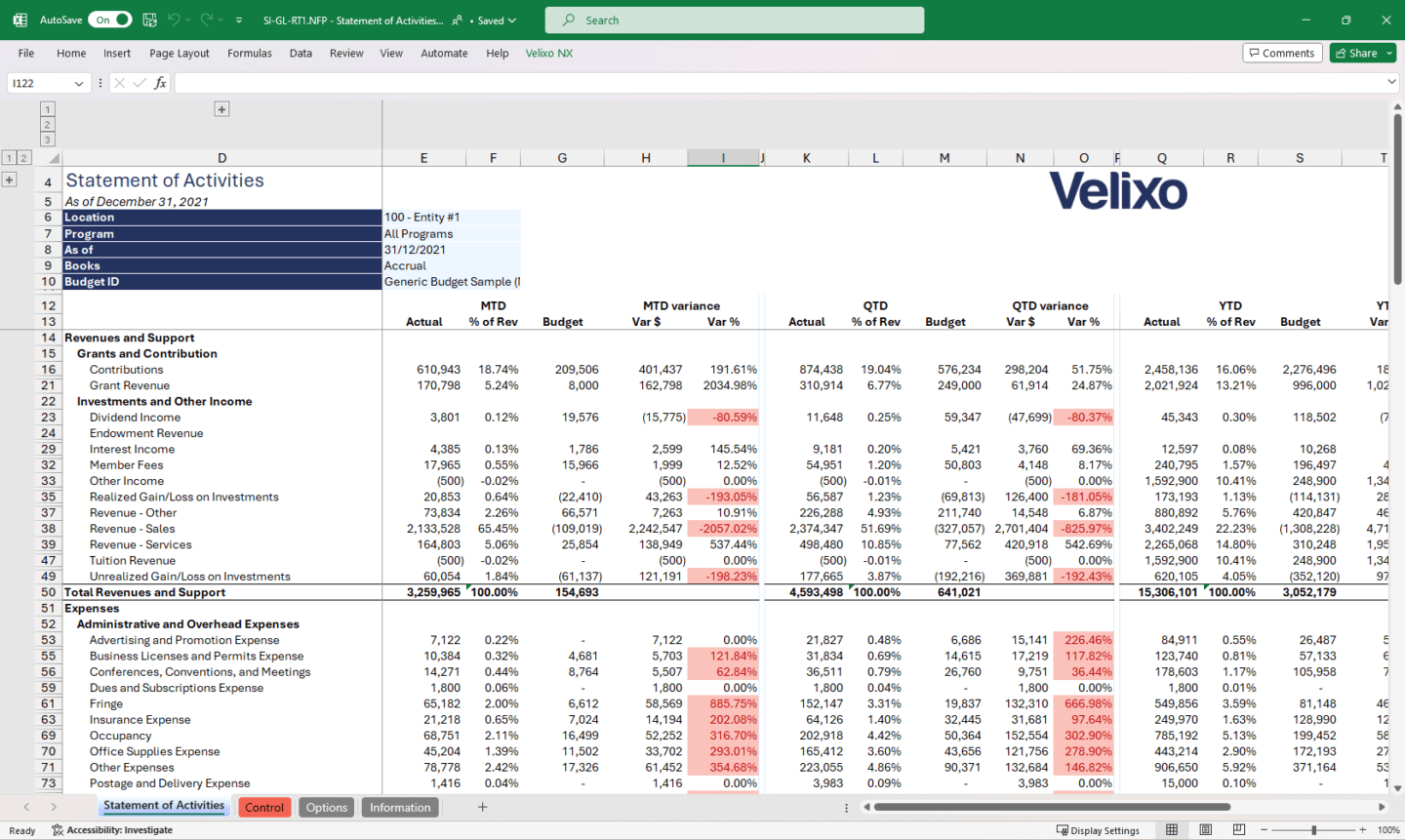
Task: Toggle AutoSave off
Action: (109, 20)
